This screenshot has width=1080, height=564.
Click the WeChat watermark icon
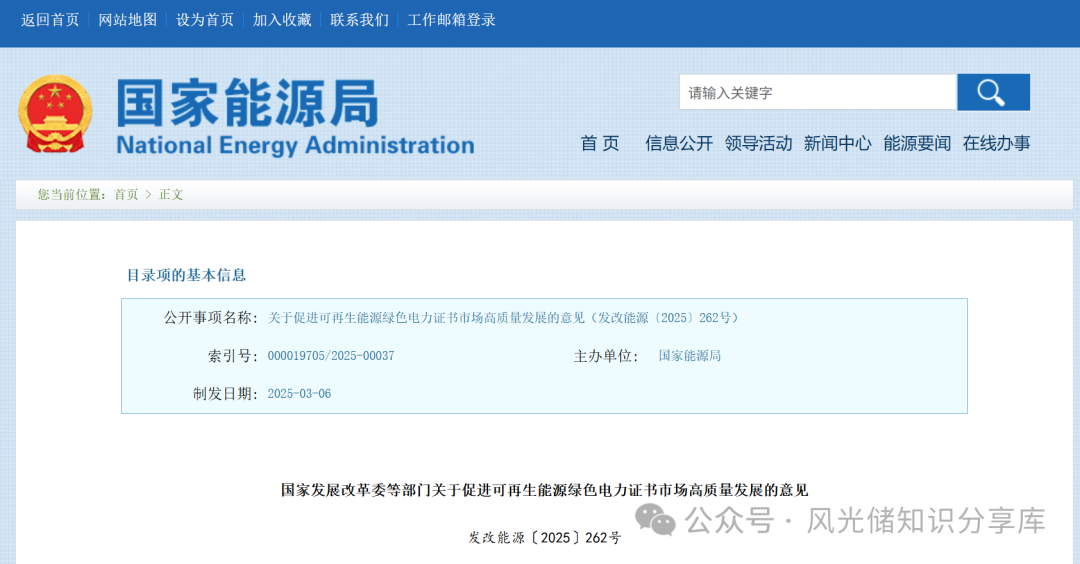[x=657, y=520]
